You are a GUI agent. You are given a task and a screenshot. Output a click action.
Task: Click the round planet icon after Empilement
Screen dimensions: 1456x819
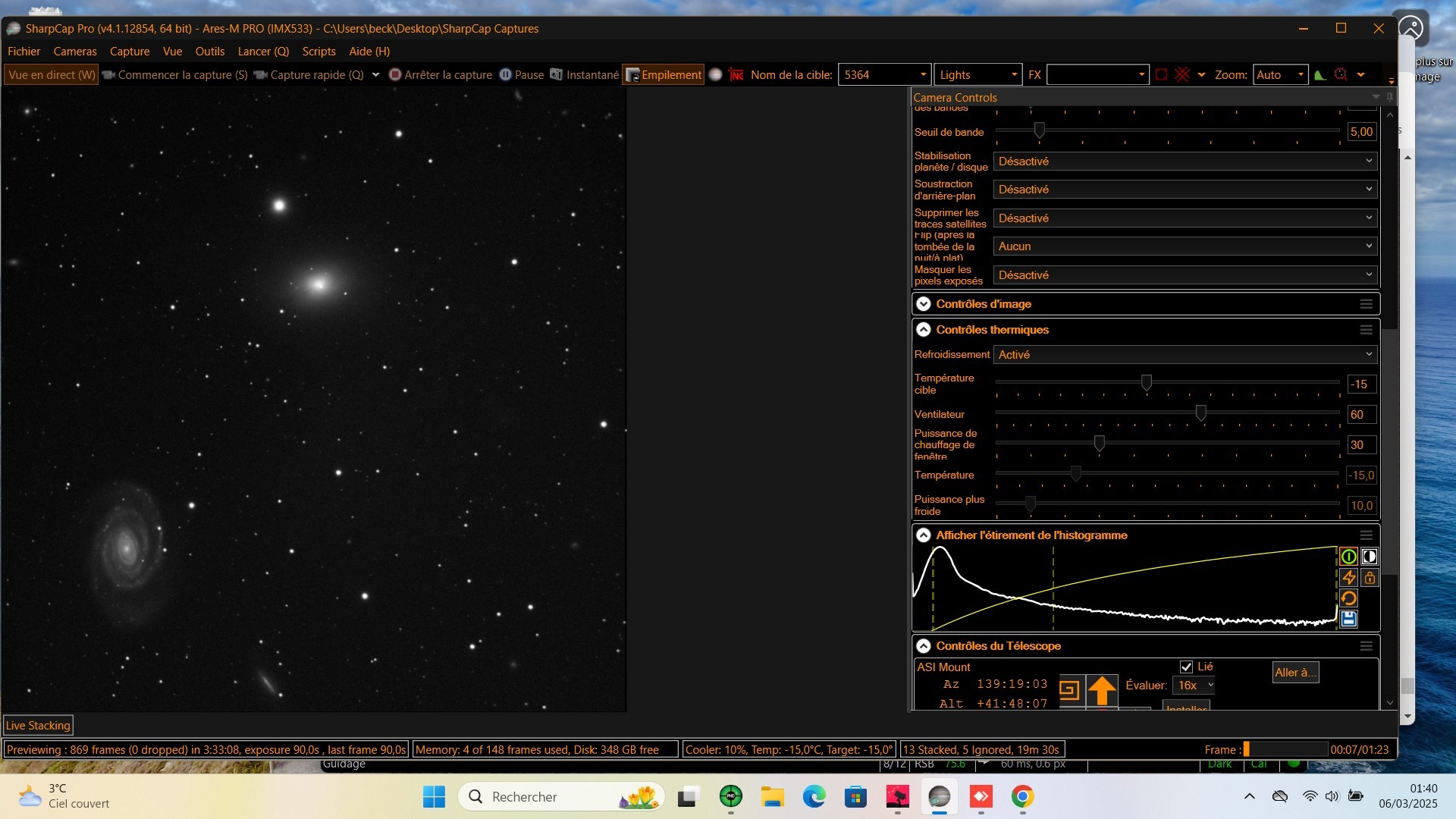pyautogui.click(x=715, y=74)
